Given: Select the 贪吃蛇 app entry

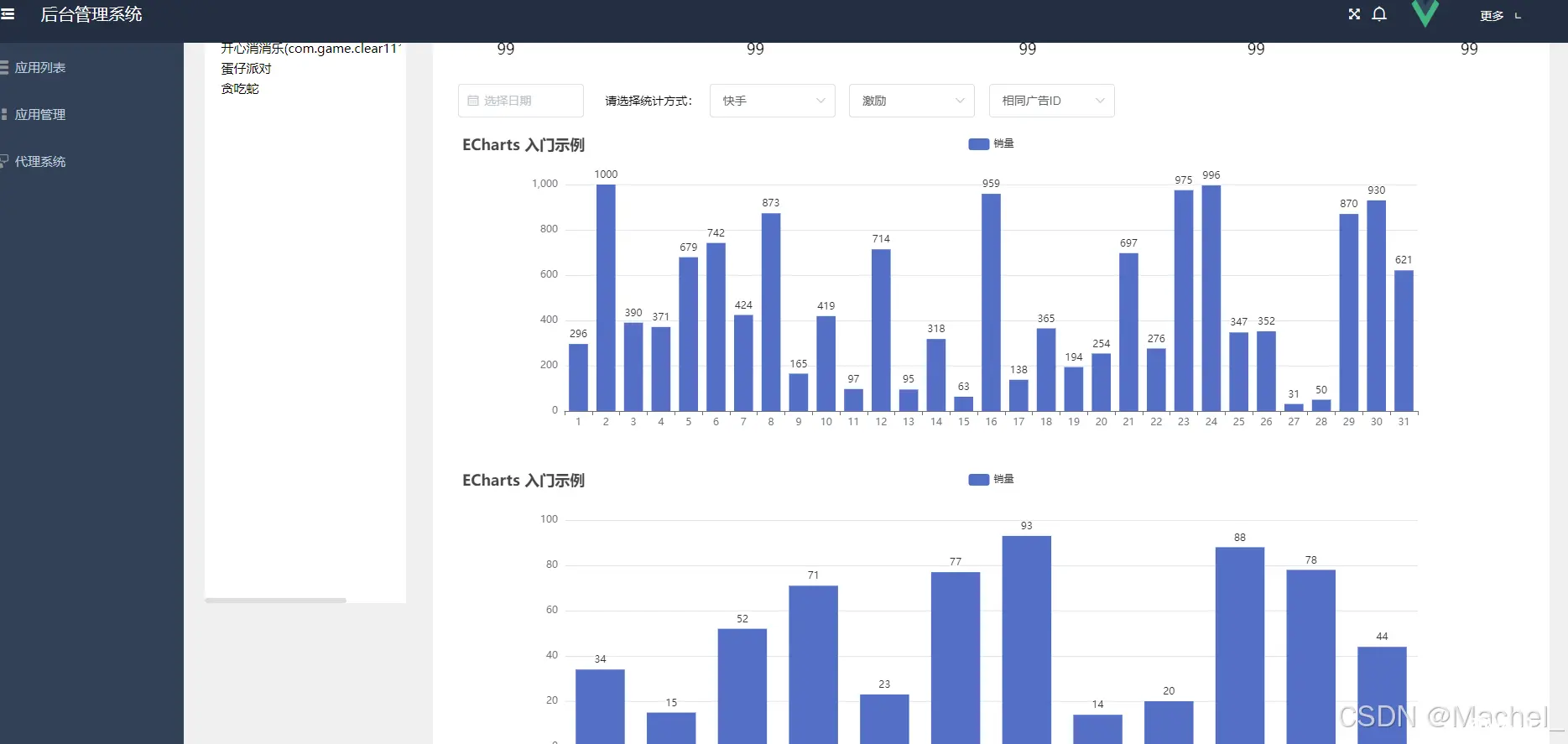Looking at the screenshot, I should click(x=240, y=89).
